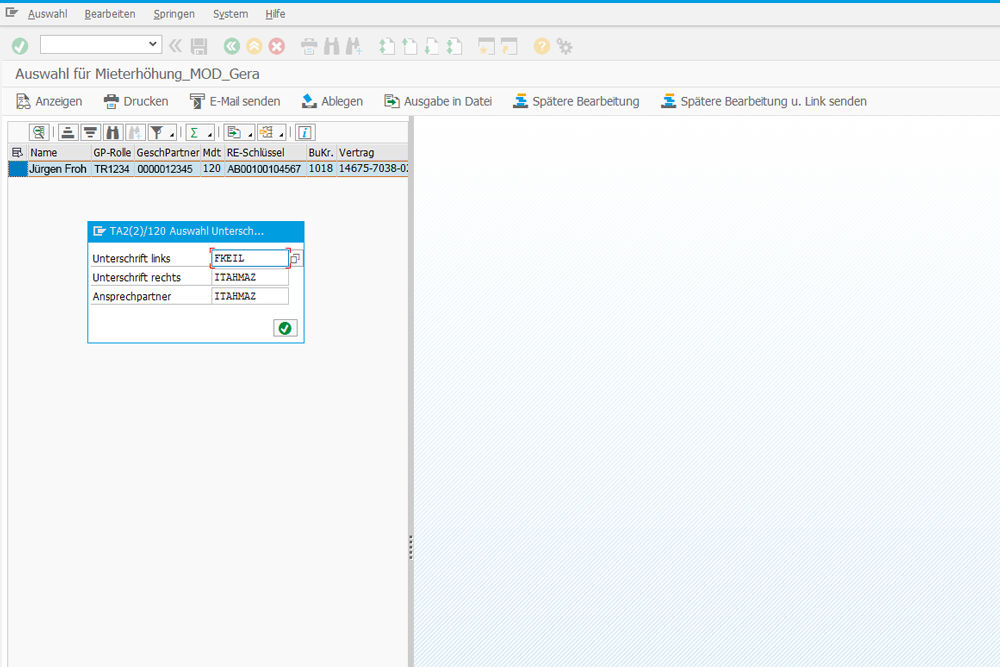
Task: Sort ascending using the ALV toolbar icon
Action: tap(67, 132)
